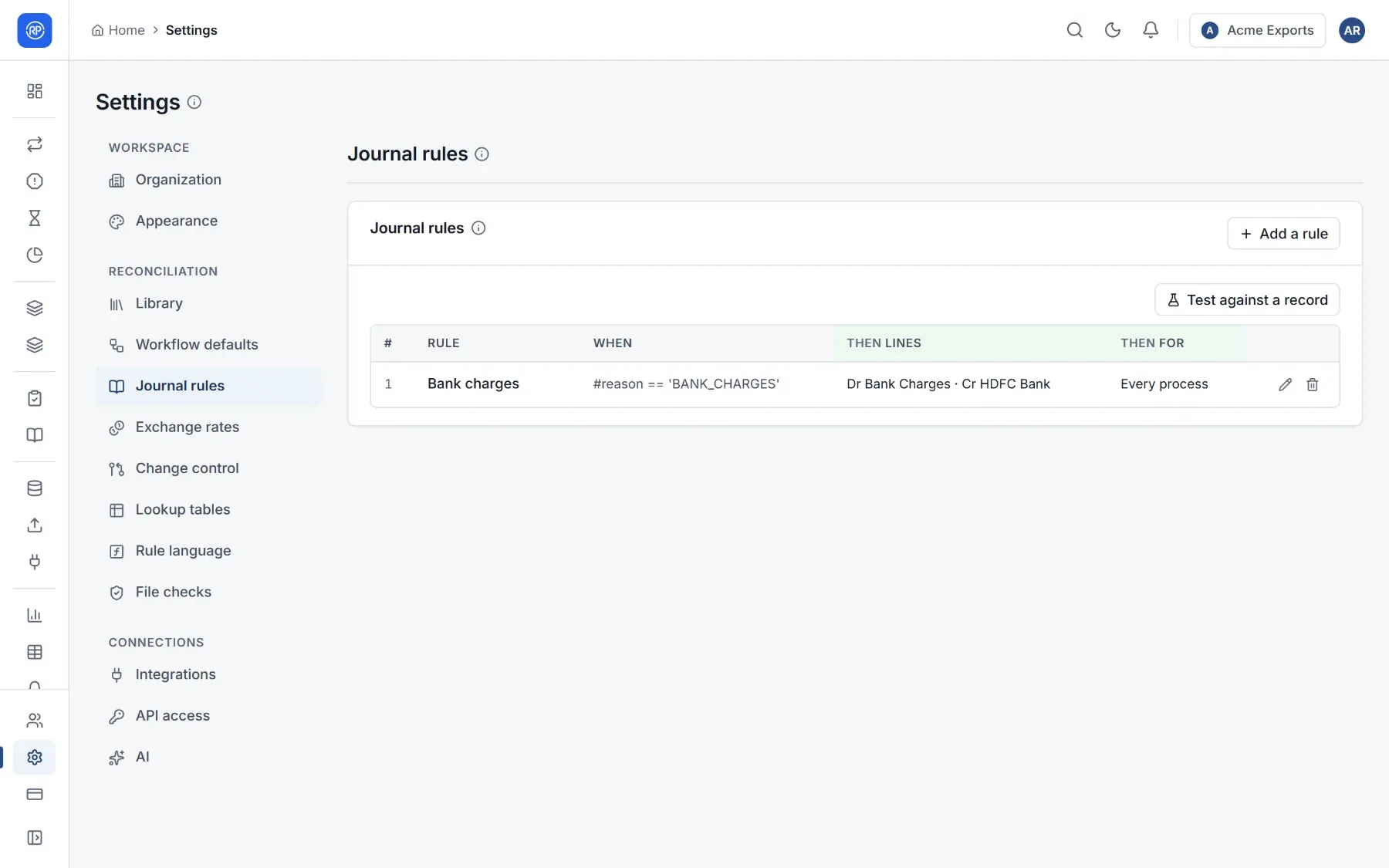Click info icon beside card Journal rules title
Image resolution: width=1389 pixels, height=868 pixels.
click(x=478, y=228)
